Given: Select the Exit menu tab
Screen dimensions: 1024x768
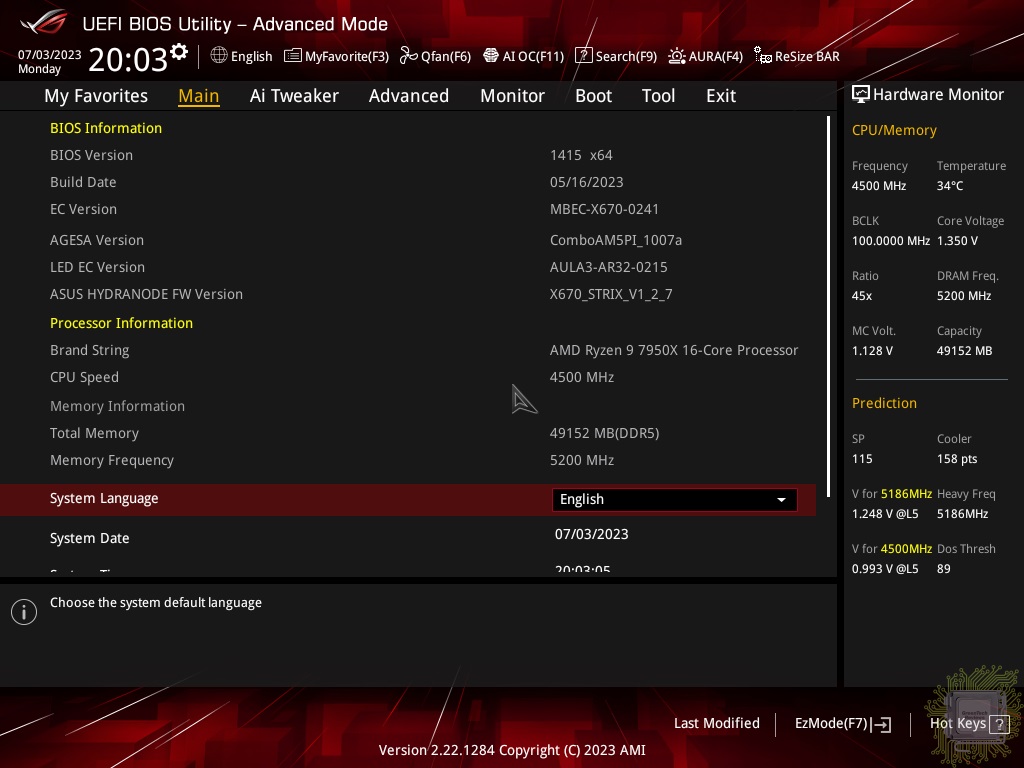Looking at the screenshot, I should point(720,96).
